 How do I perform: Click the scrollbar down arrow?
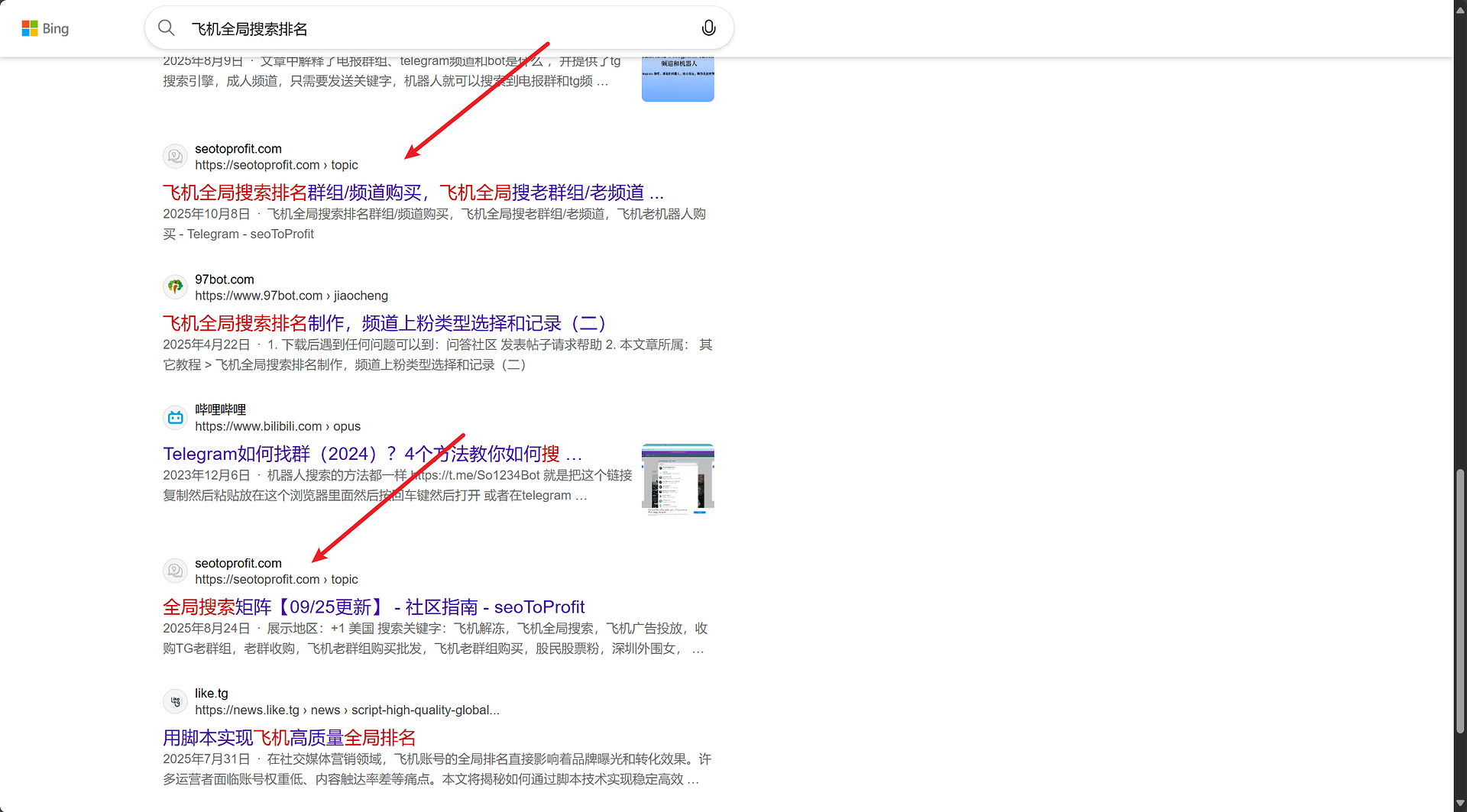pyautogui.click(x=1460, y=804)
